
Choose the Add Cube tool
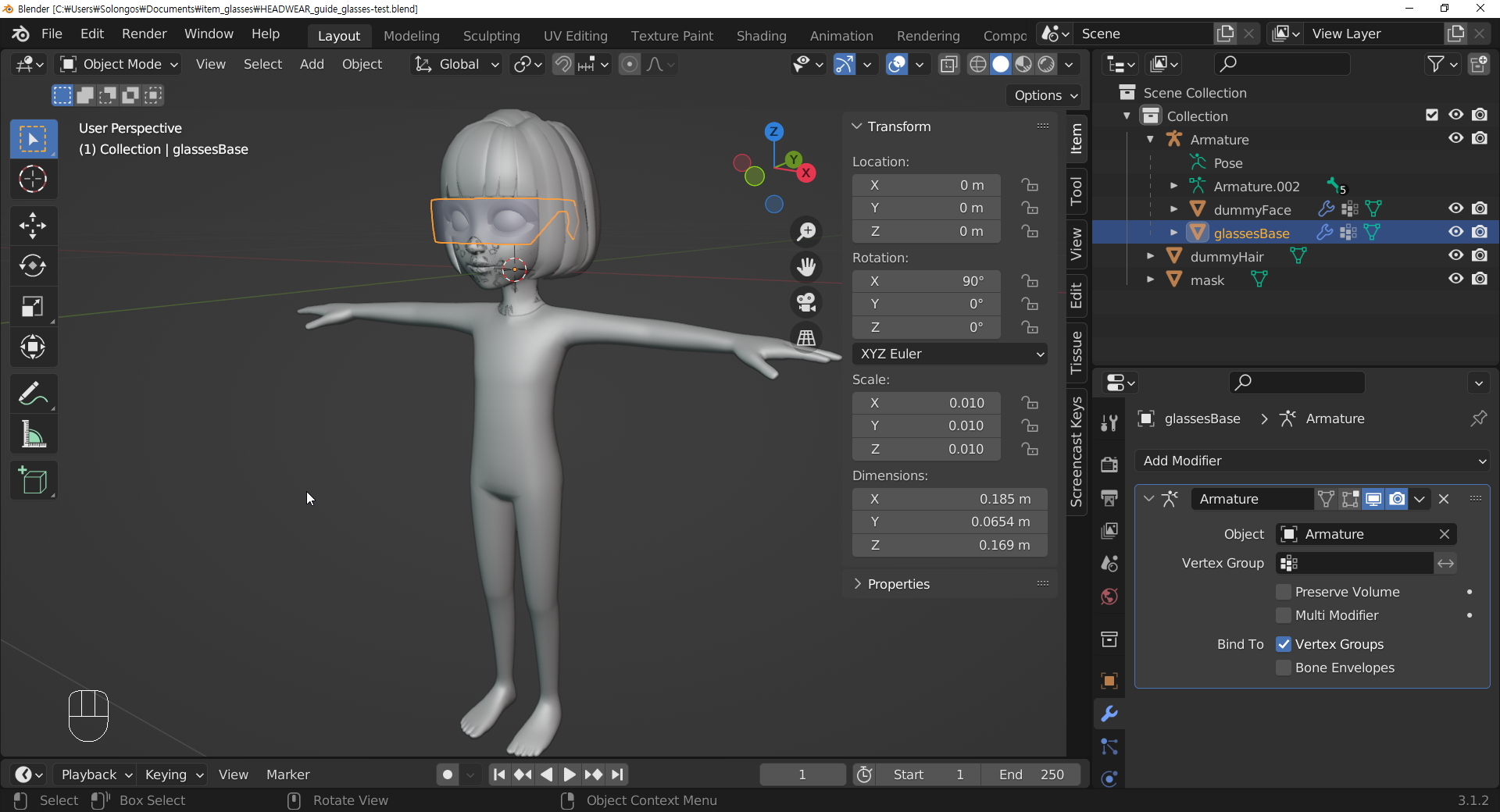tap(33, 480)
